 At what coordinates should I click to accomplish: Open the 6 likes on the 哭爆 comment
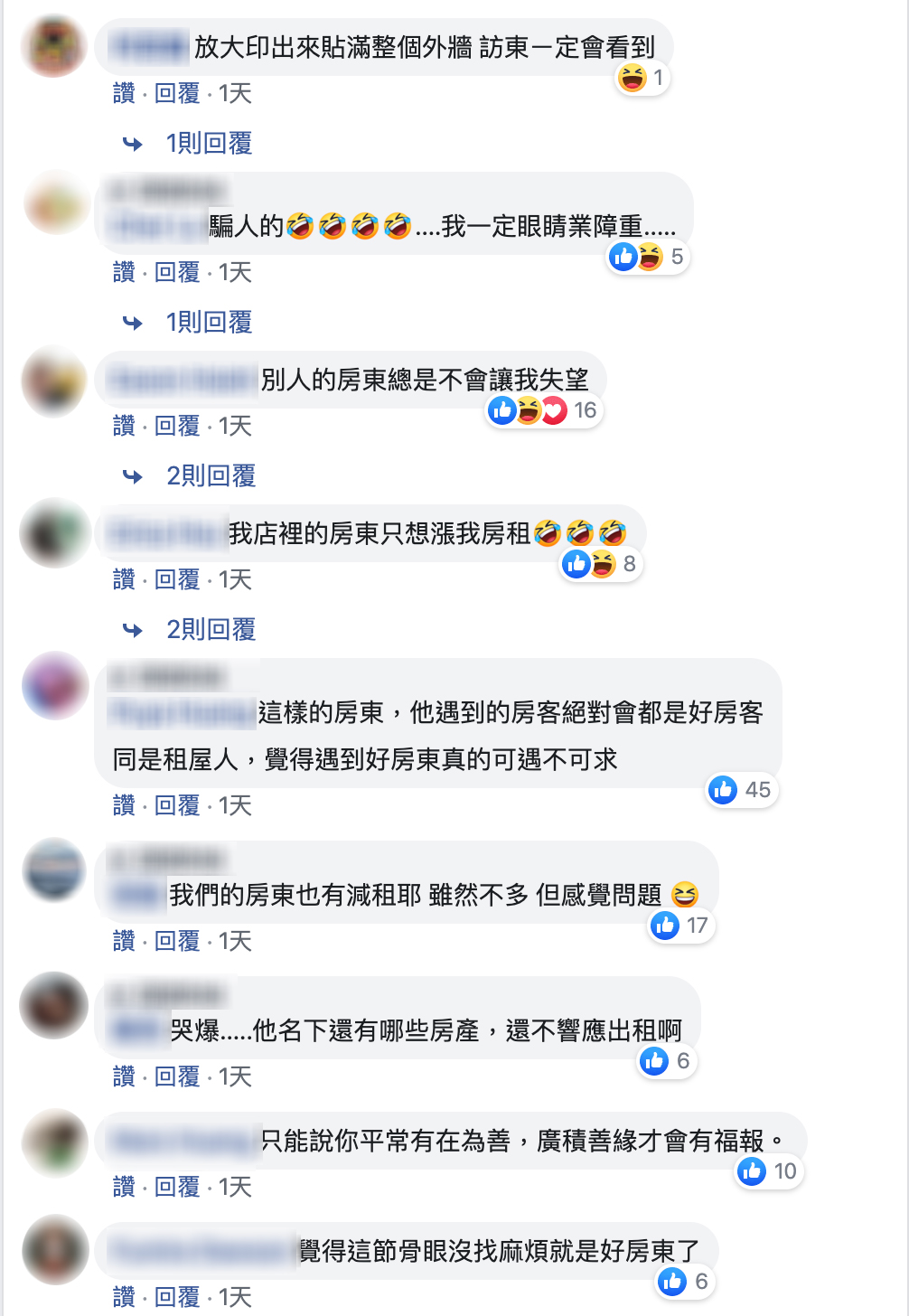click(x=667, y=1062)
